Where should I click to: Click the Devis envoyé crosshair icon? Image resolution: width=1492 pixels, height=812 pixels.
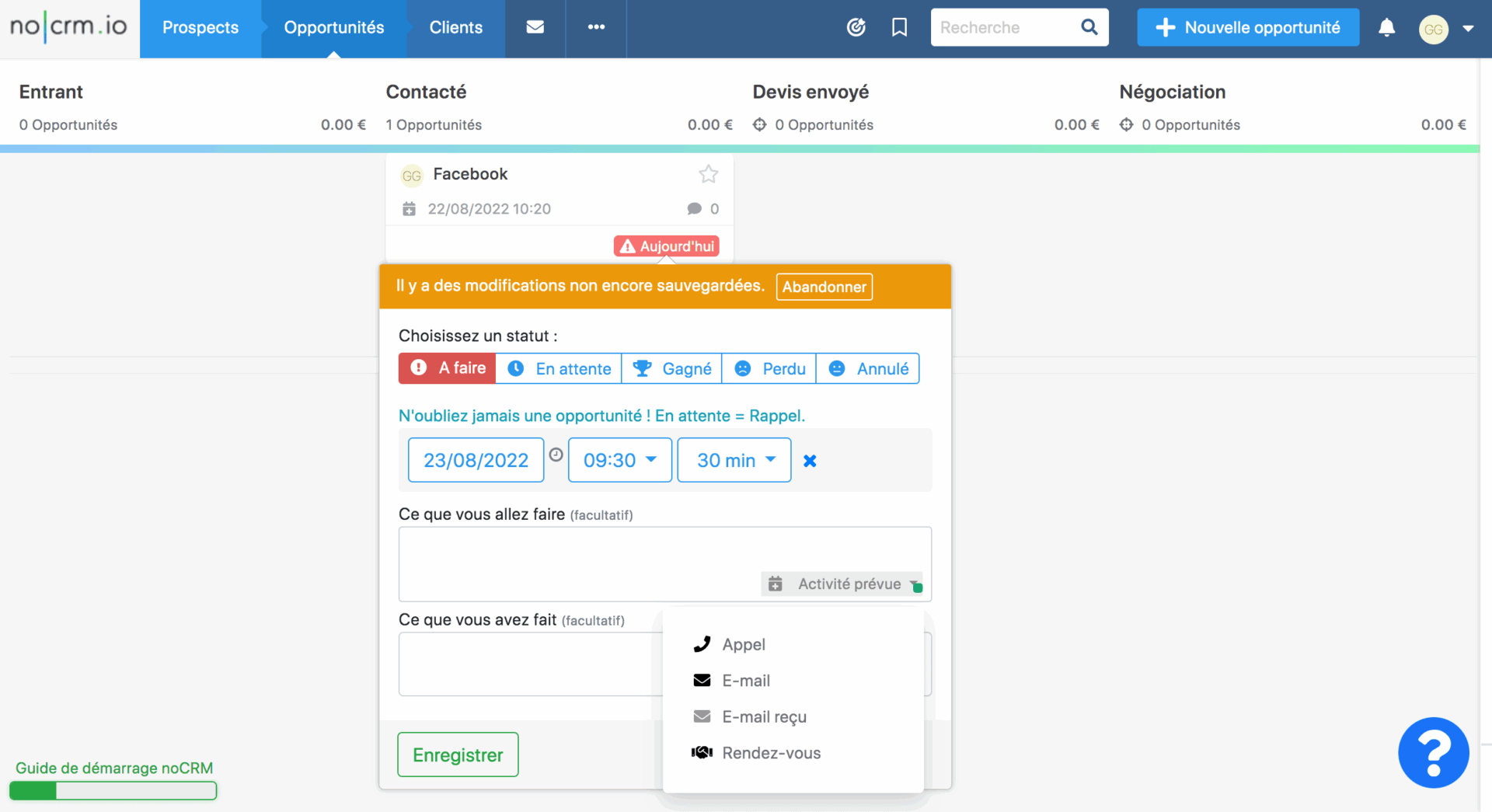tap(759, 124)
